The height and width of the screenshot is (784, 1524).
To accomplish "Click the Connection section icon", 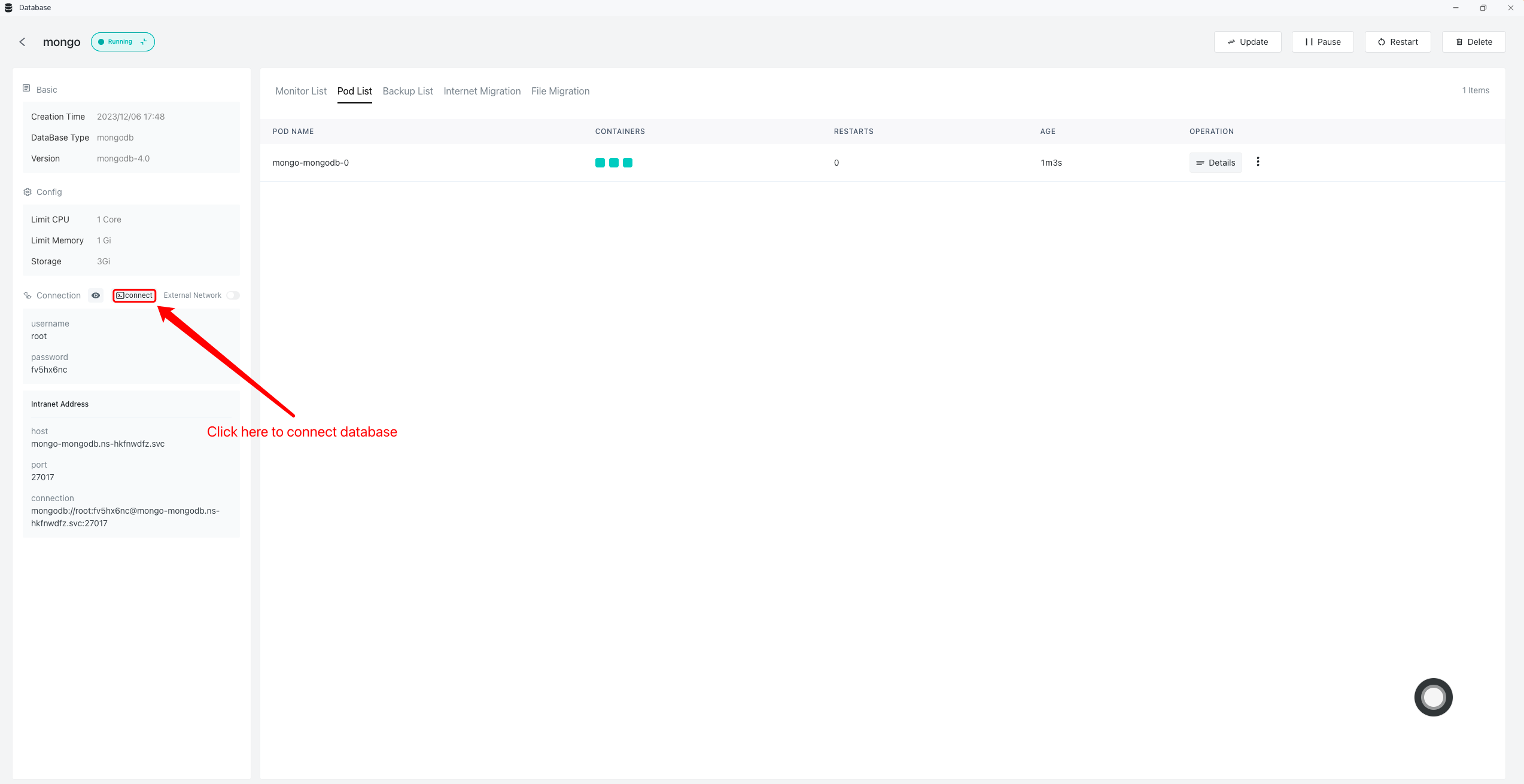I will point(28,295).
